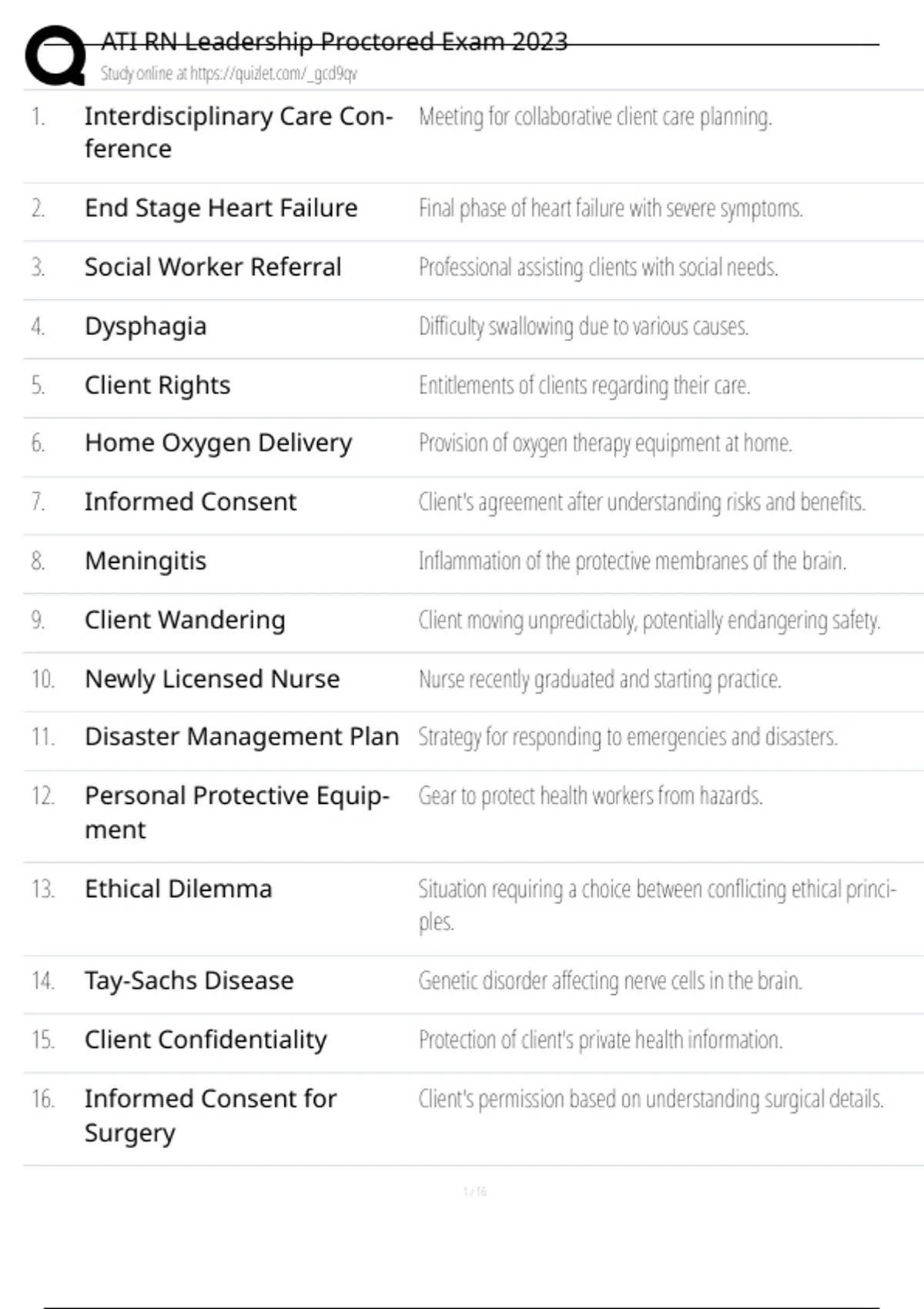Image resolution: width=924 pixels, height=1309 pixels.
Task: Select the Meningitis term
Action: point(146,561)
